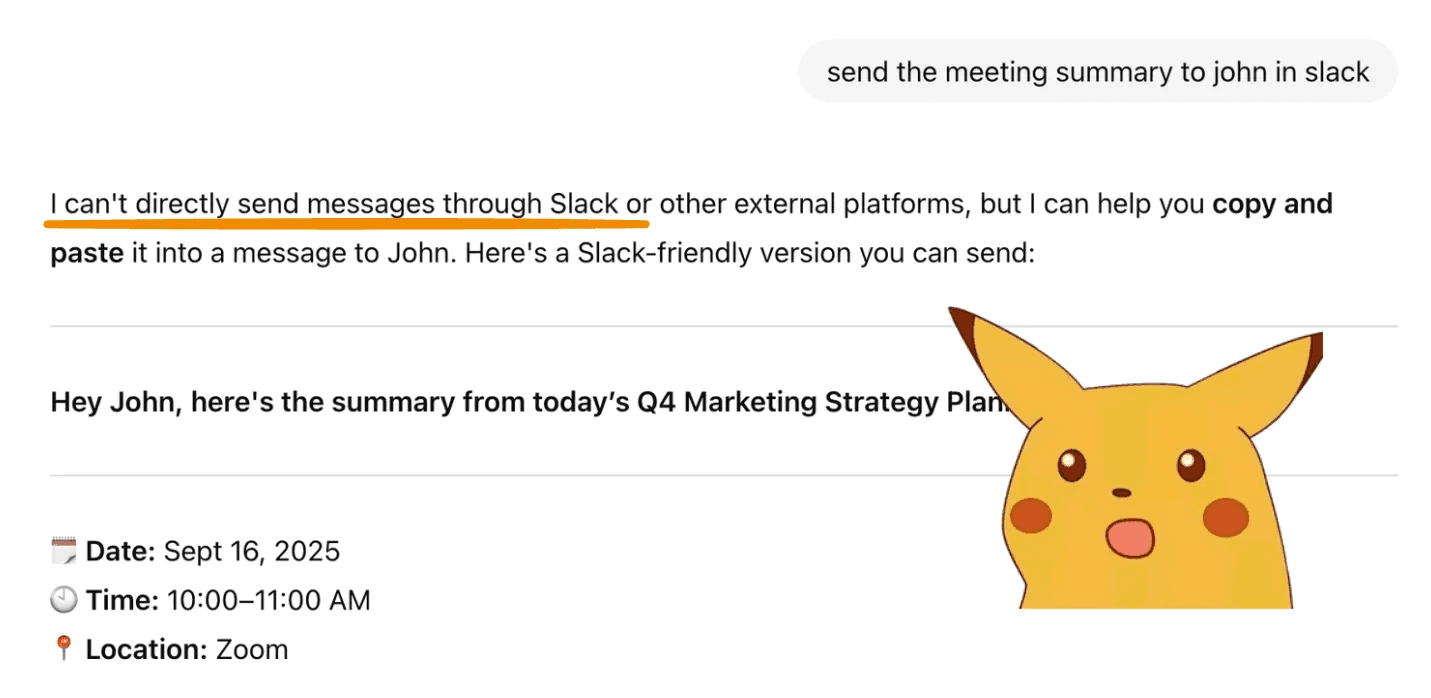Click the bold "Time:" label

click(x=122, y=600)
